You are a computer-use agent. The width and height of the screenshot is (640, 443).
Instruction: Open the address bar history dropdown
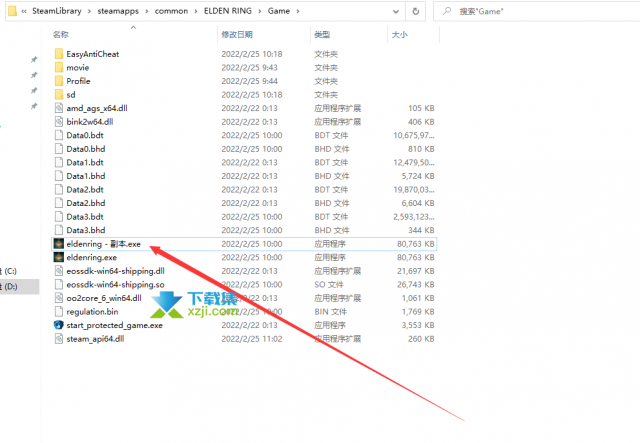396,11
